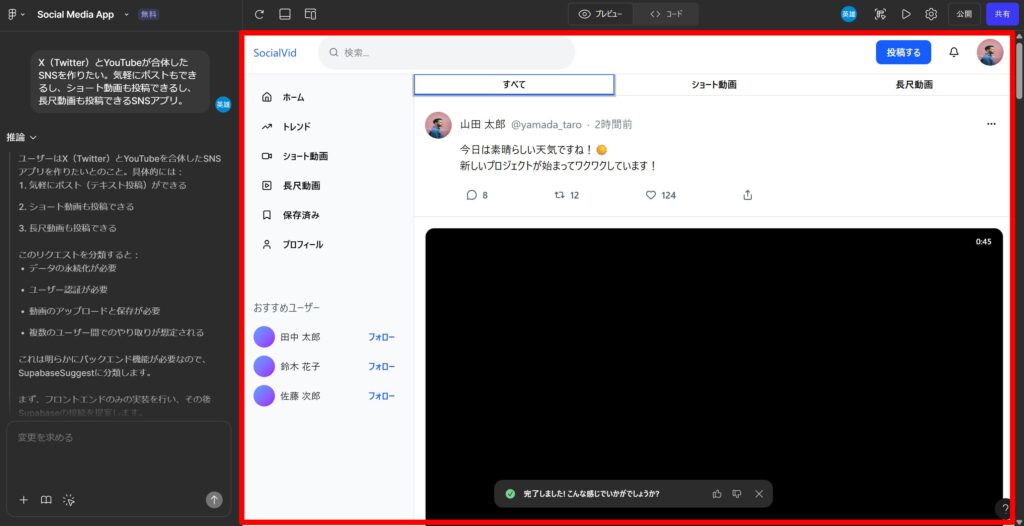Switch to コード view
This screenshot has width=1024, height=526.
(x=666, y=14)
